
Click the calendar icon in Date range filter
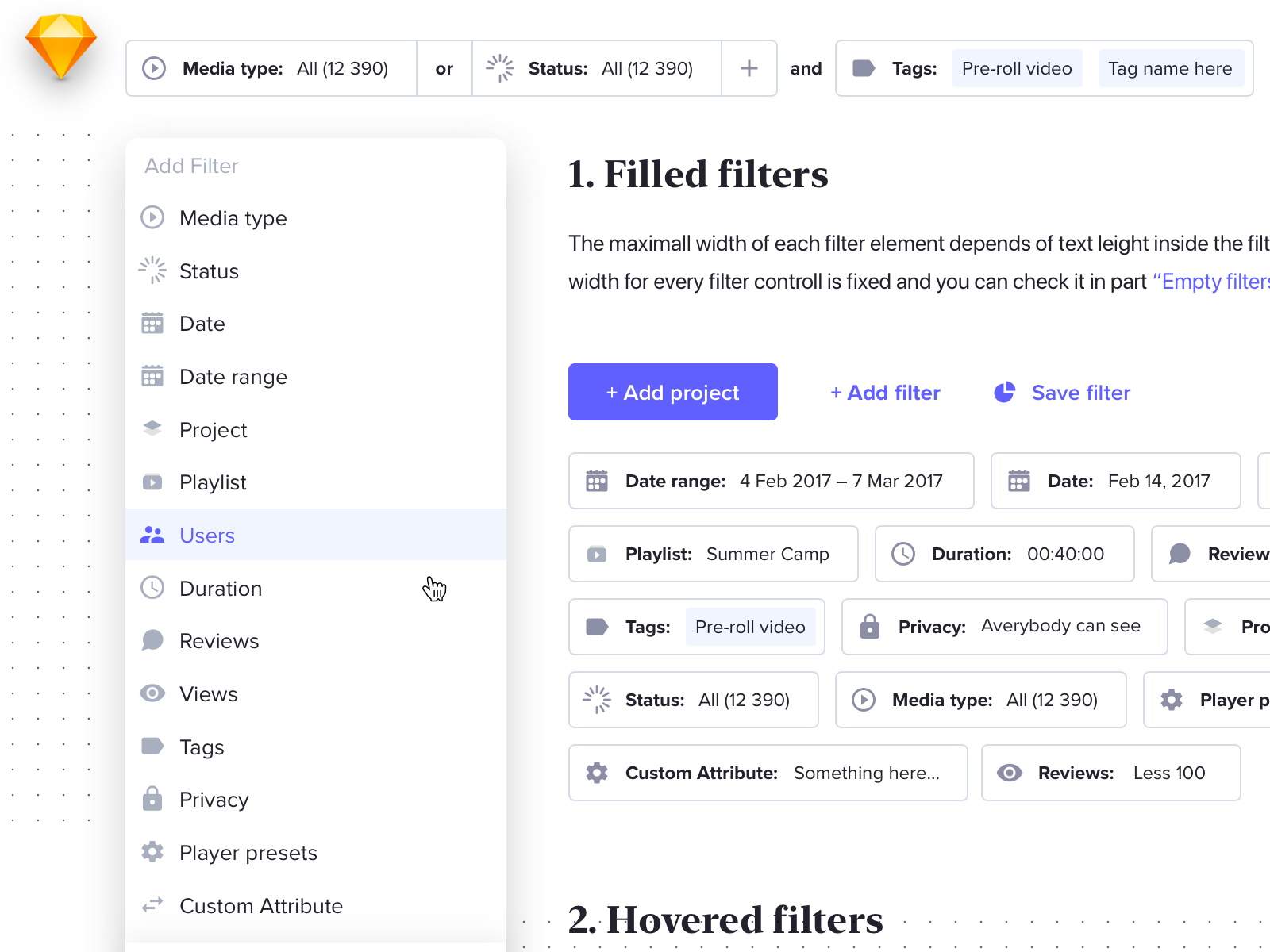597,481
